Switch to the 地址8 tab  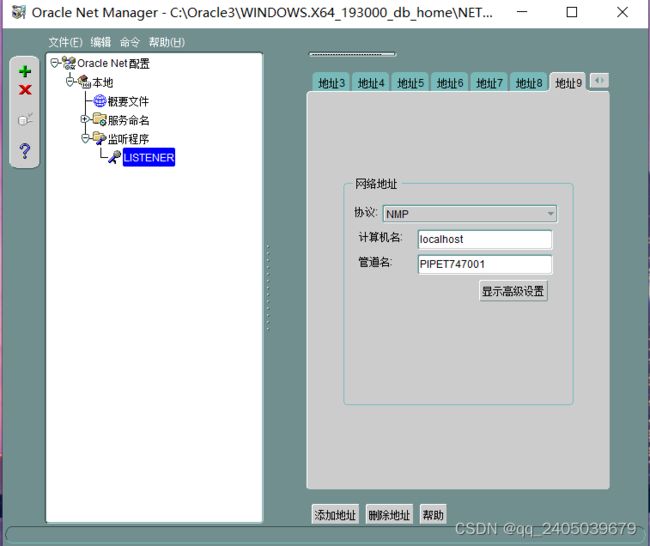tap(529, 83)
